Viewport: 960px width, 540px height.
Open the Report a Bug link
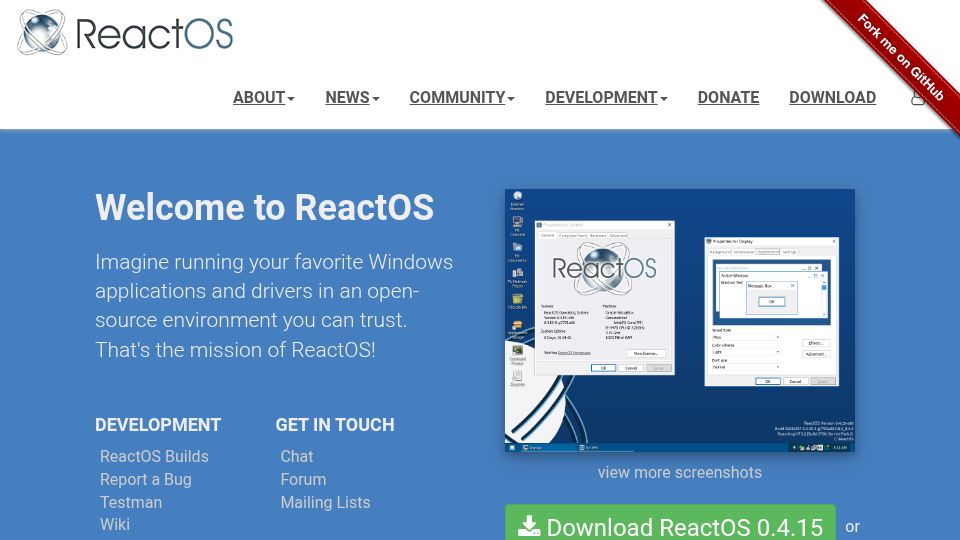click(x=146, y=479)
